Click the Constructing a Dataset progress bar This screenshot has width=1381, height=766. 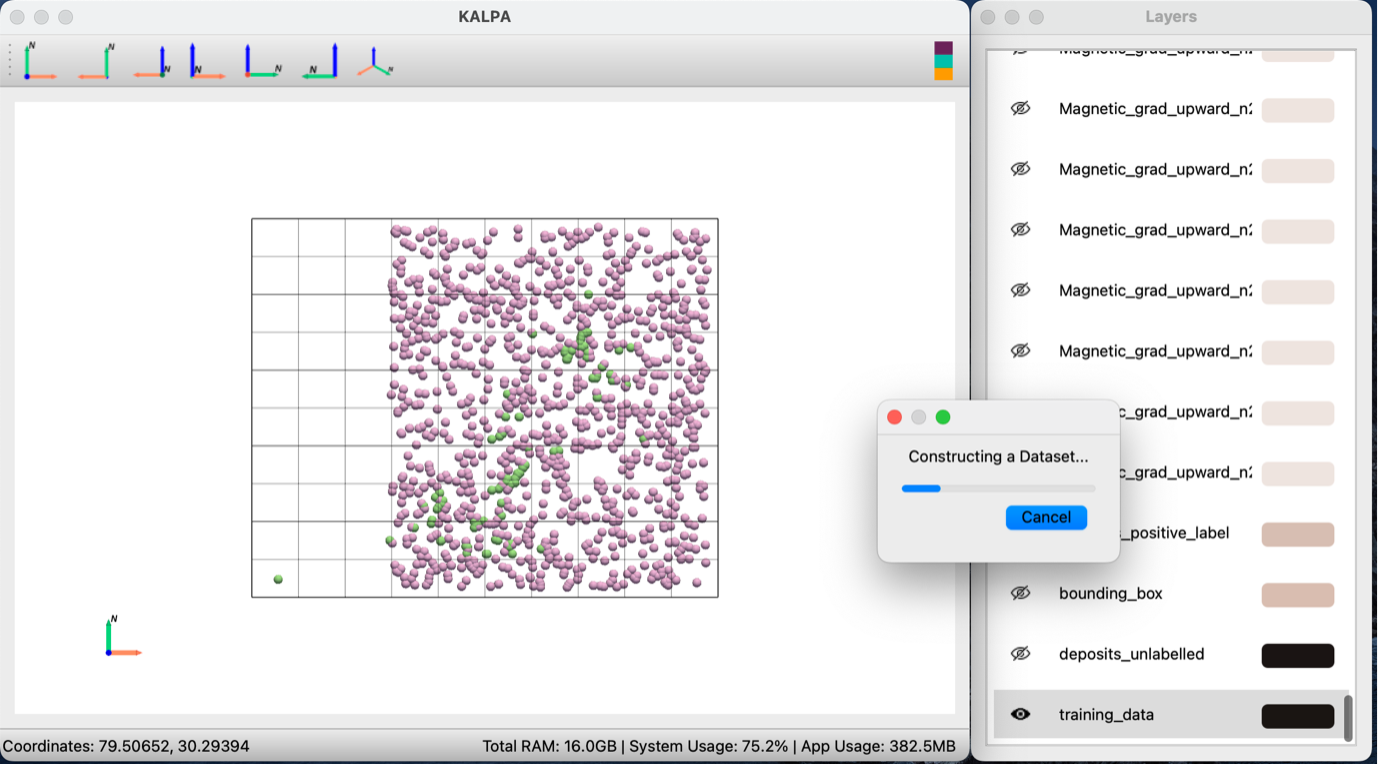click(998, 488)
